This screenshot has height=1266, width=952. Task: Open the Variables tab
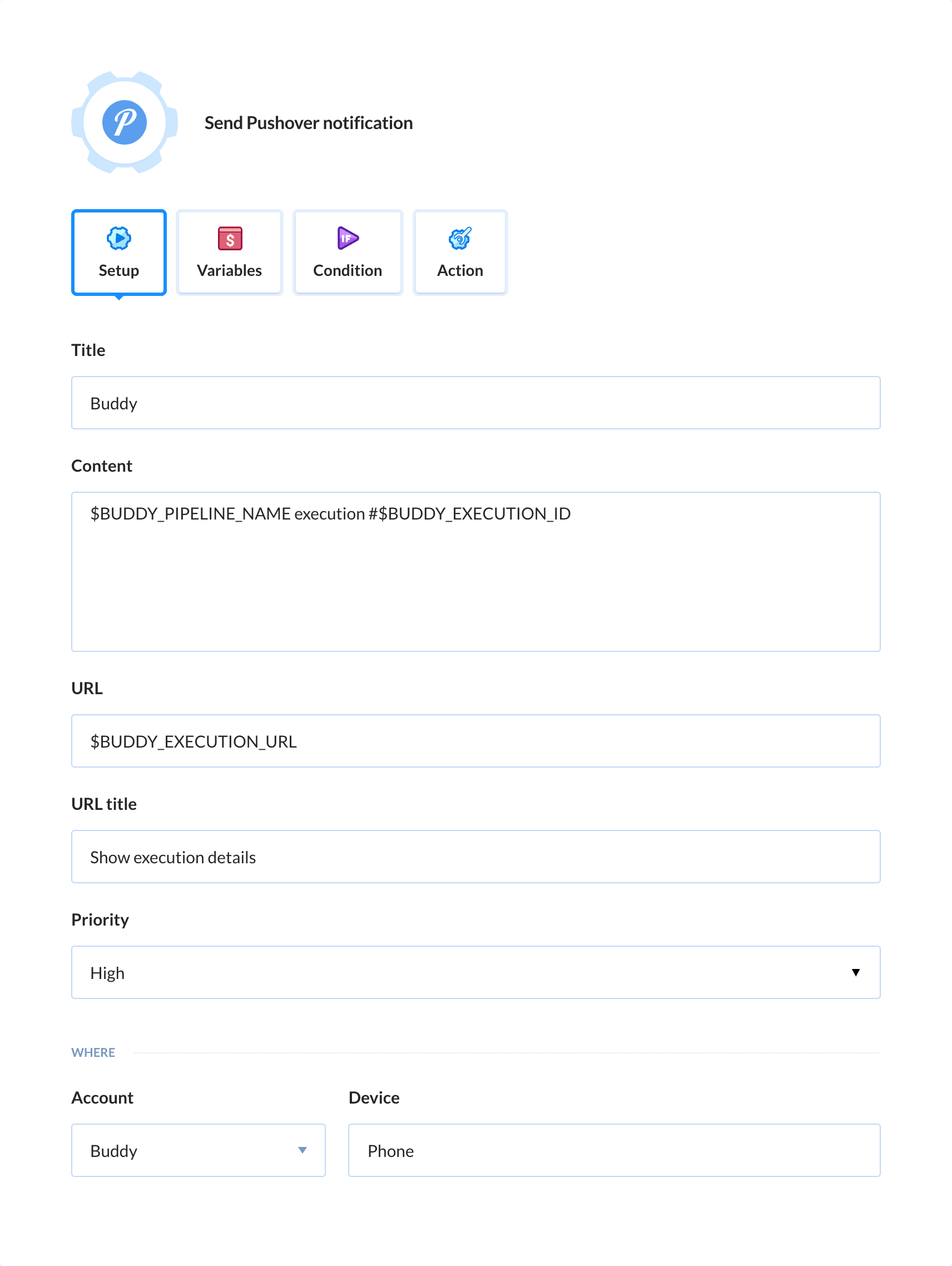(x=230, y=253)
